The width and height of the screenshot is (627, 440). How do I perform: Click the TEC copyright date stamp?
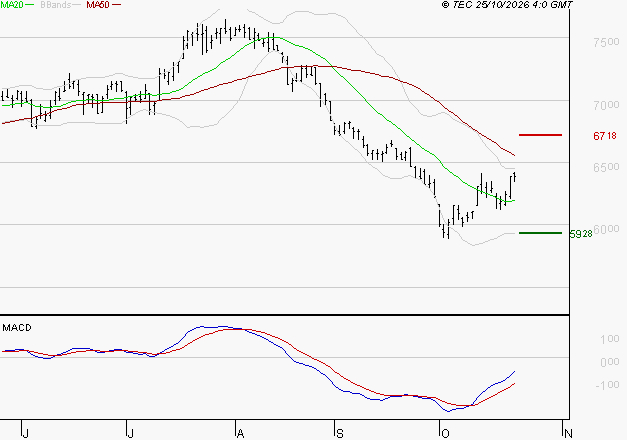[507, 5]
